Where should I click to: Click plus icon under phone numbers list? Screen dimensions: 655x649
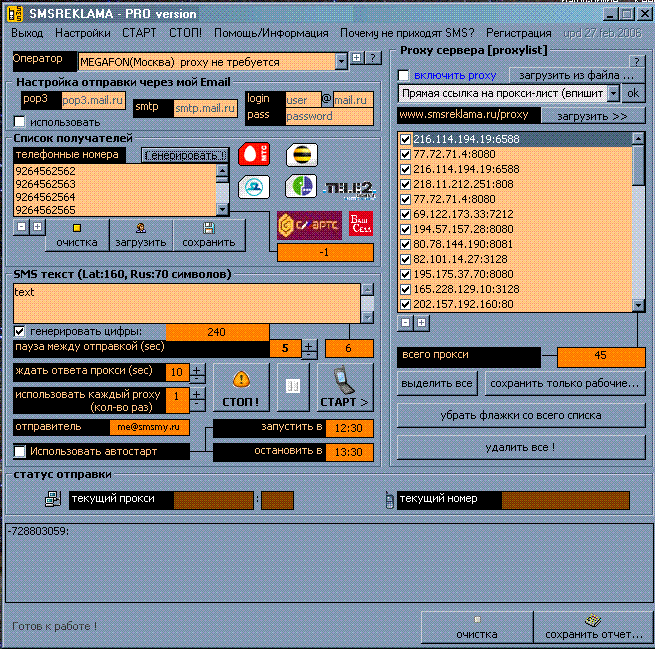pos(37,227)
